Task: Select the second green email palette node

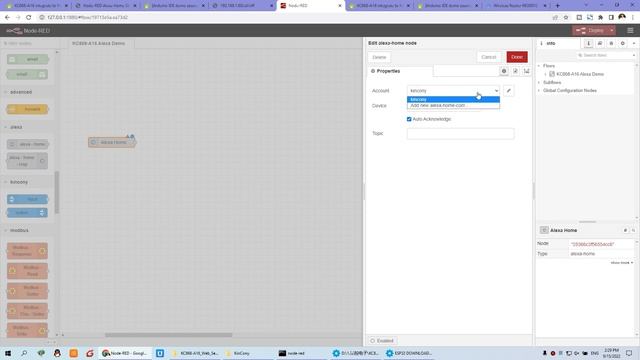Action: click(x=27, y=74)
